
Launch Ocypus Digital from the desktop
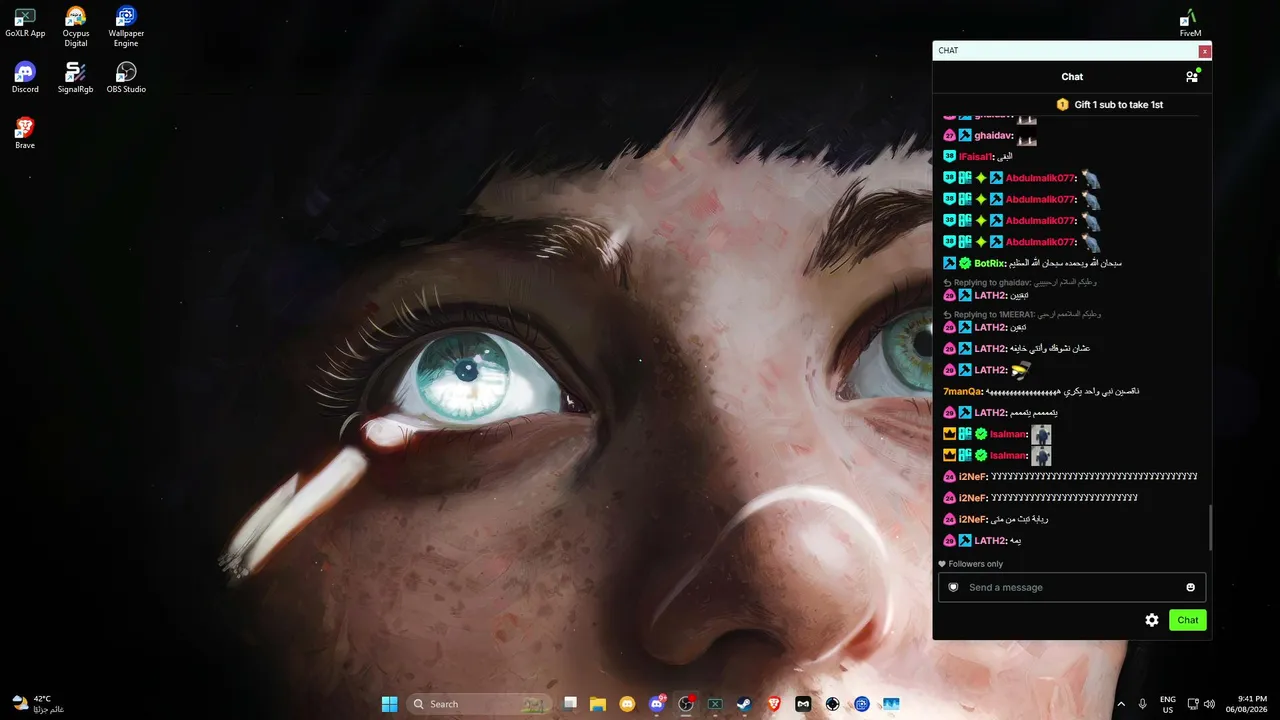click(x=76, y=27)
